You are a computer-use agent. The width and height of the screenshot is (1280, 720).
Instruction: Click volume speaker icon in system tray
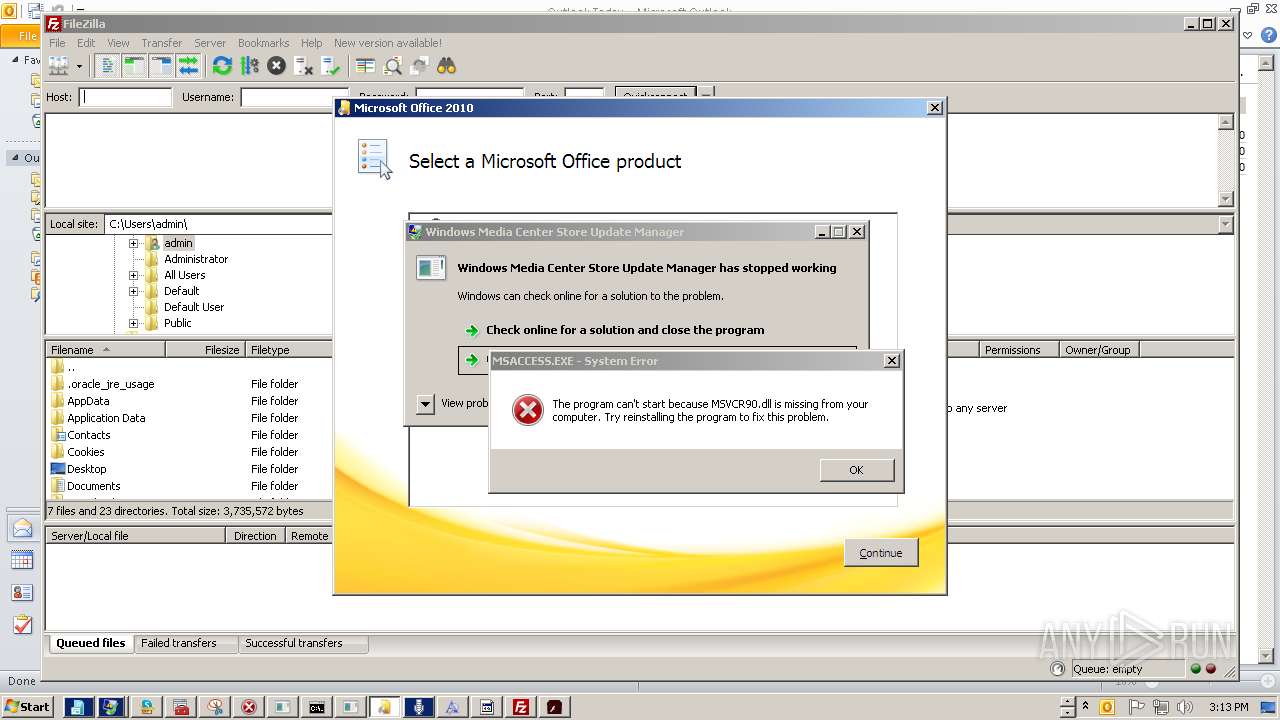click(x=1185, y=707)
